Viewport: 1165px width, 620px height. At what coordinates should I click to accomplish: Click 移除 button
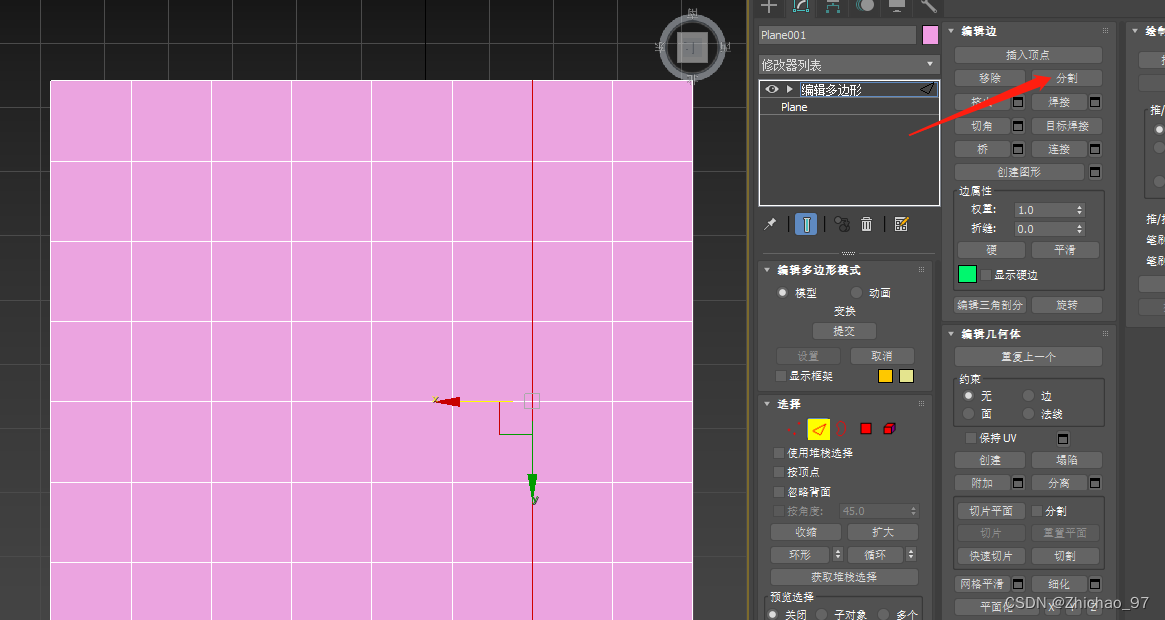(990, 78)
